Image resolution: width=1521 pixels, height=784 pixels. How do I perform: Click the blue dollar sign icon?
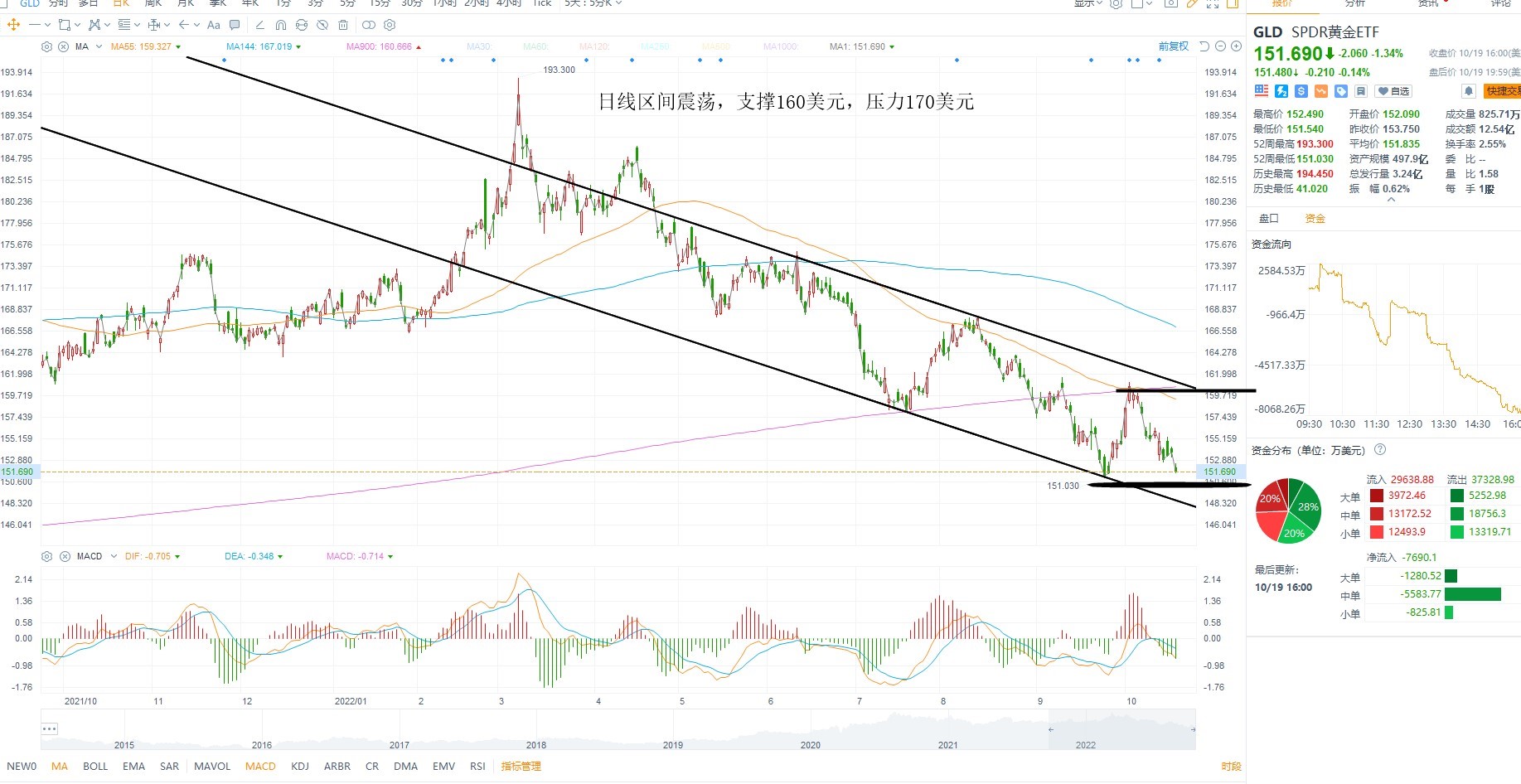coord(1301,91)
